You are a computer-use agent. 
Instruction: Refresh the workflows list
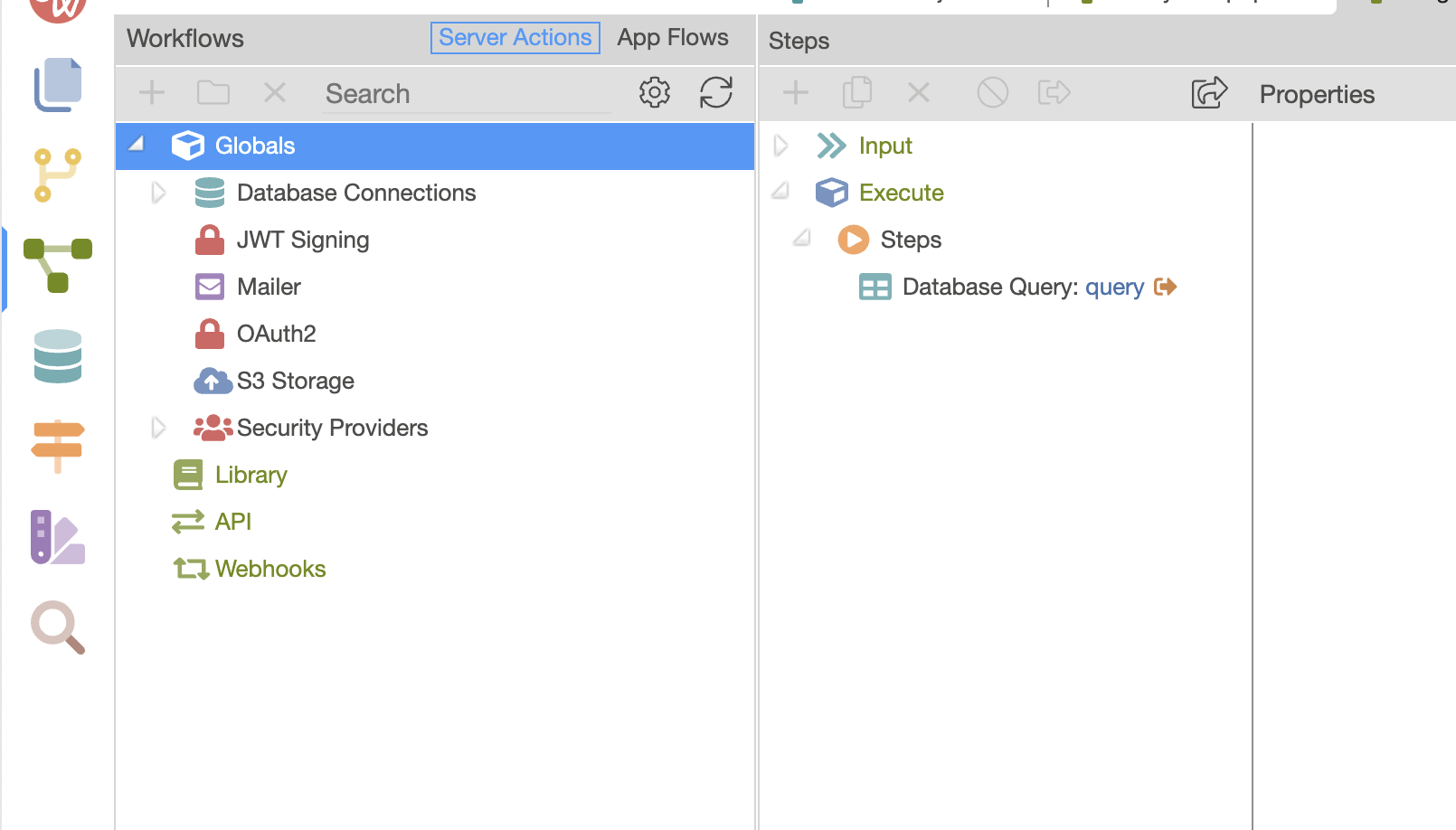coord(715,93)
